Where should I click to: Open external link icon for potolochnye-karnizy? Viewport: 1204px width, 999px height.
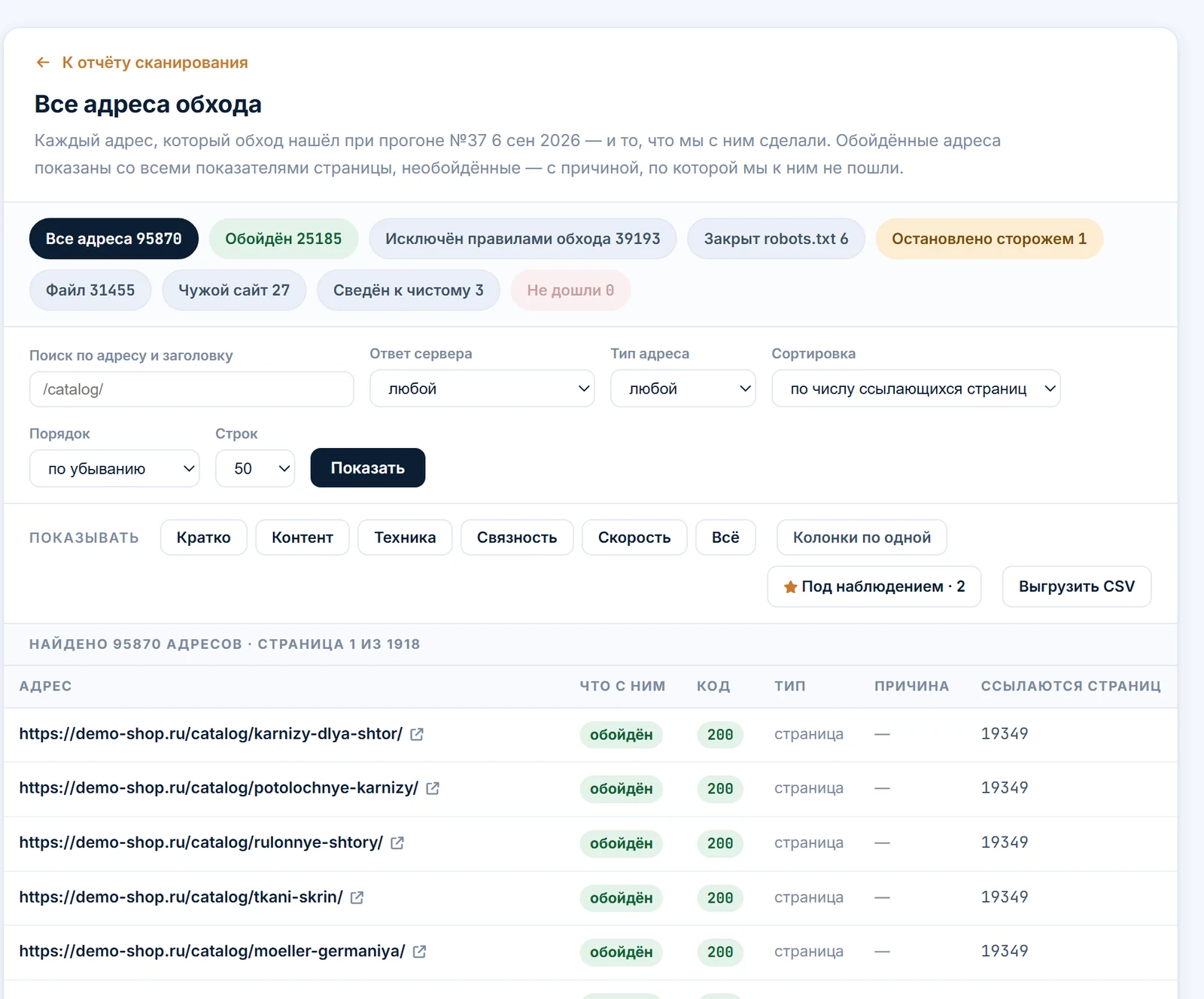click(433, 788)
